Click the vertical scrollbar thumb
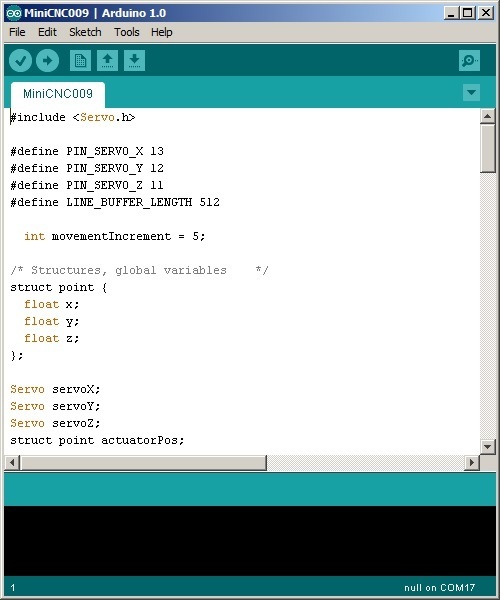Image resolution: width=500 pixels, height=600 pixels. click(487, 148)
